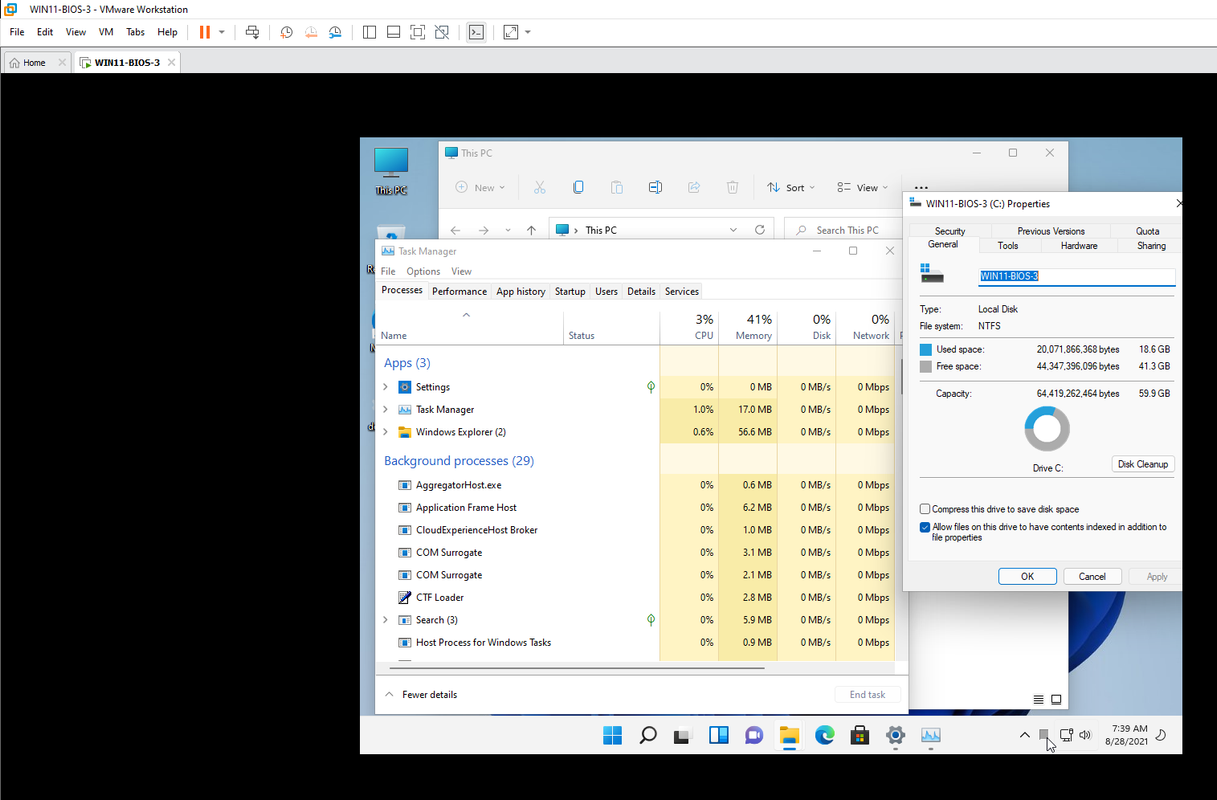Toggle thumbnail bar icon in VMware toolbar
1217x800 pixels.
click(393, 32)
